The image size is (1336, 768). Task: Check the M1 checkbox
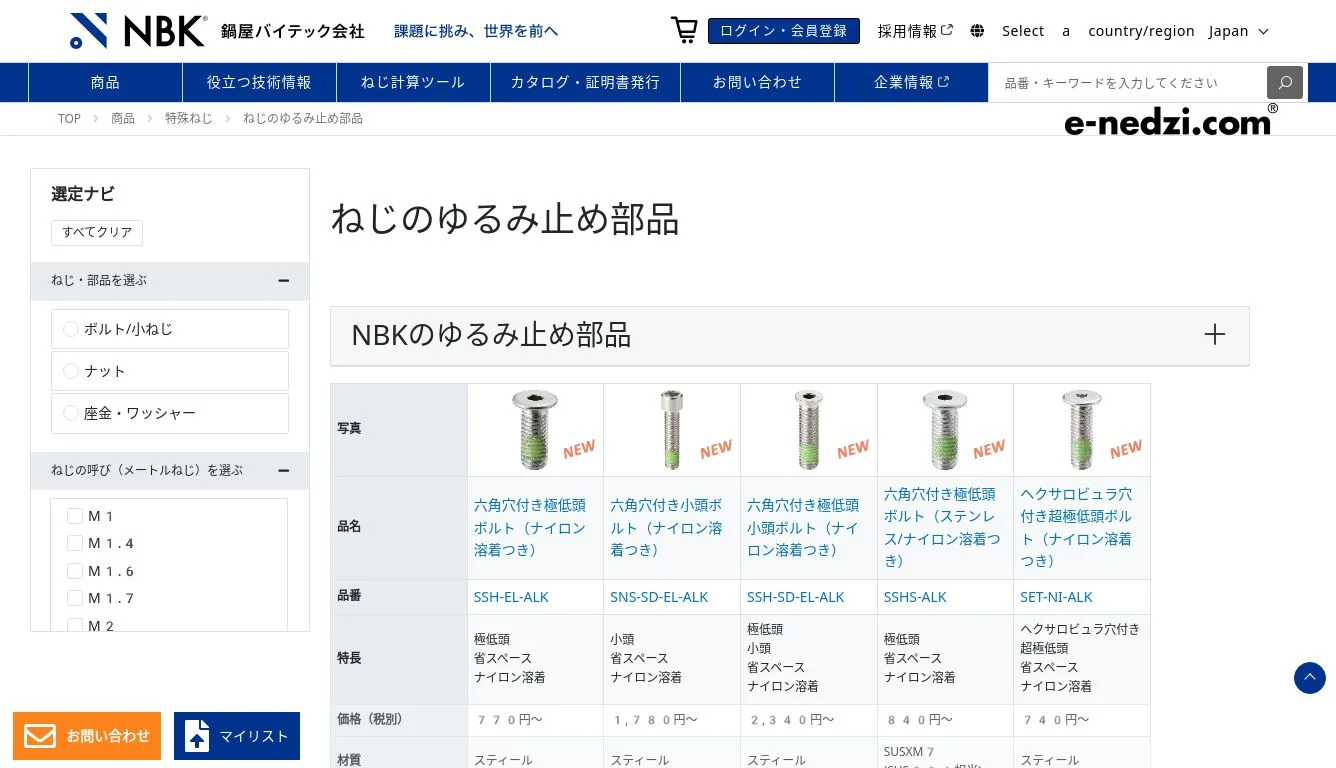point(75,516)
